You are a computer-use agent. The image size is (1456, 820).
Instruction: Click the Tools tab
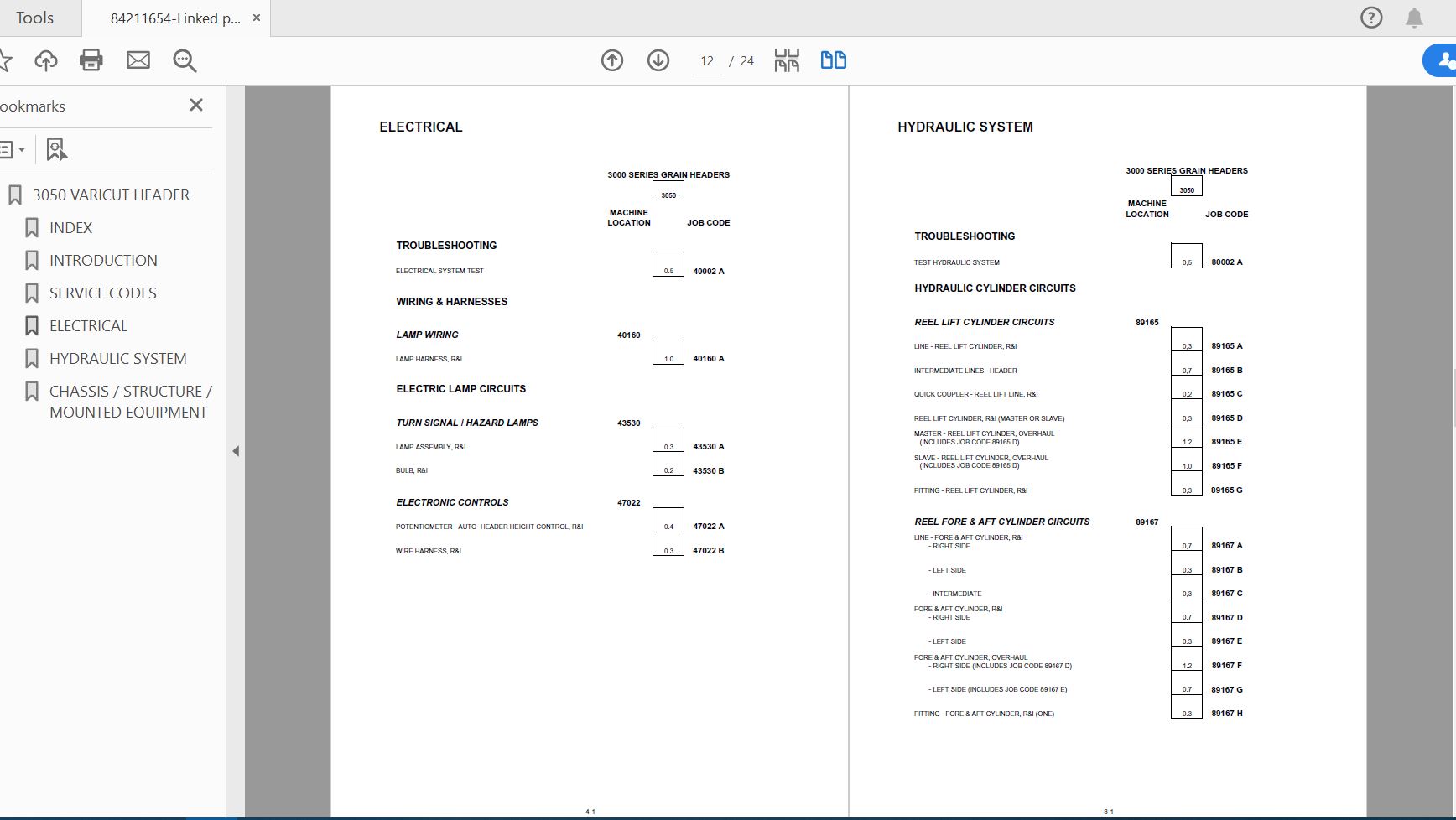[x=34, y=18]
